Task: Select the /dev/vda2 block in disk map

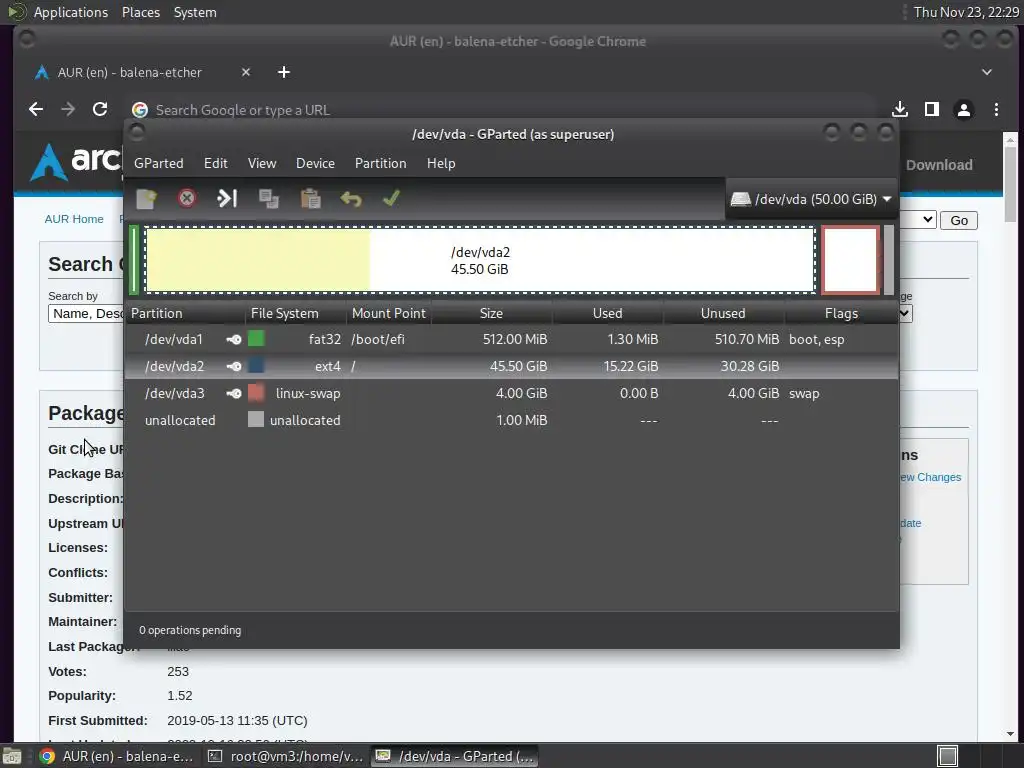Action: [480, 260]
